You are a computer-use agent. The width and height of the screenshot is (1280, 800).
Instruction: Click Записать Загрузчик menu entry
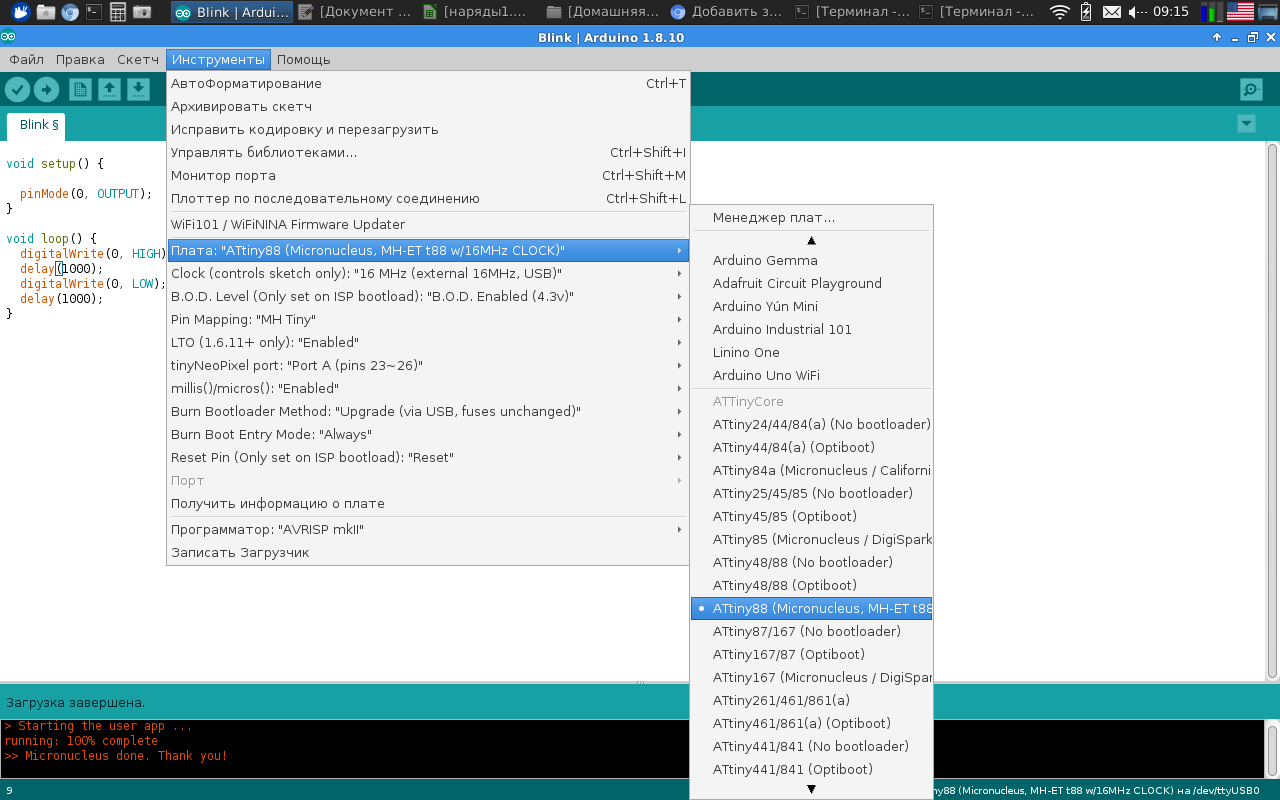click(x=240, y=552)
